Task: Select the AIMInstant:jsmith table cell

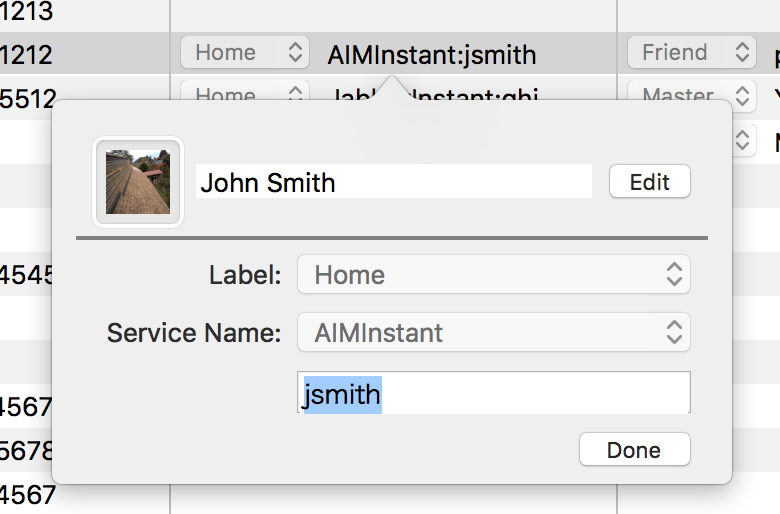Action: [432, 54]
